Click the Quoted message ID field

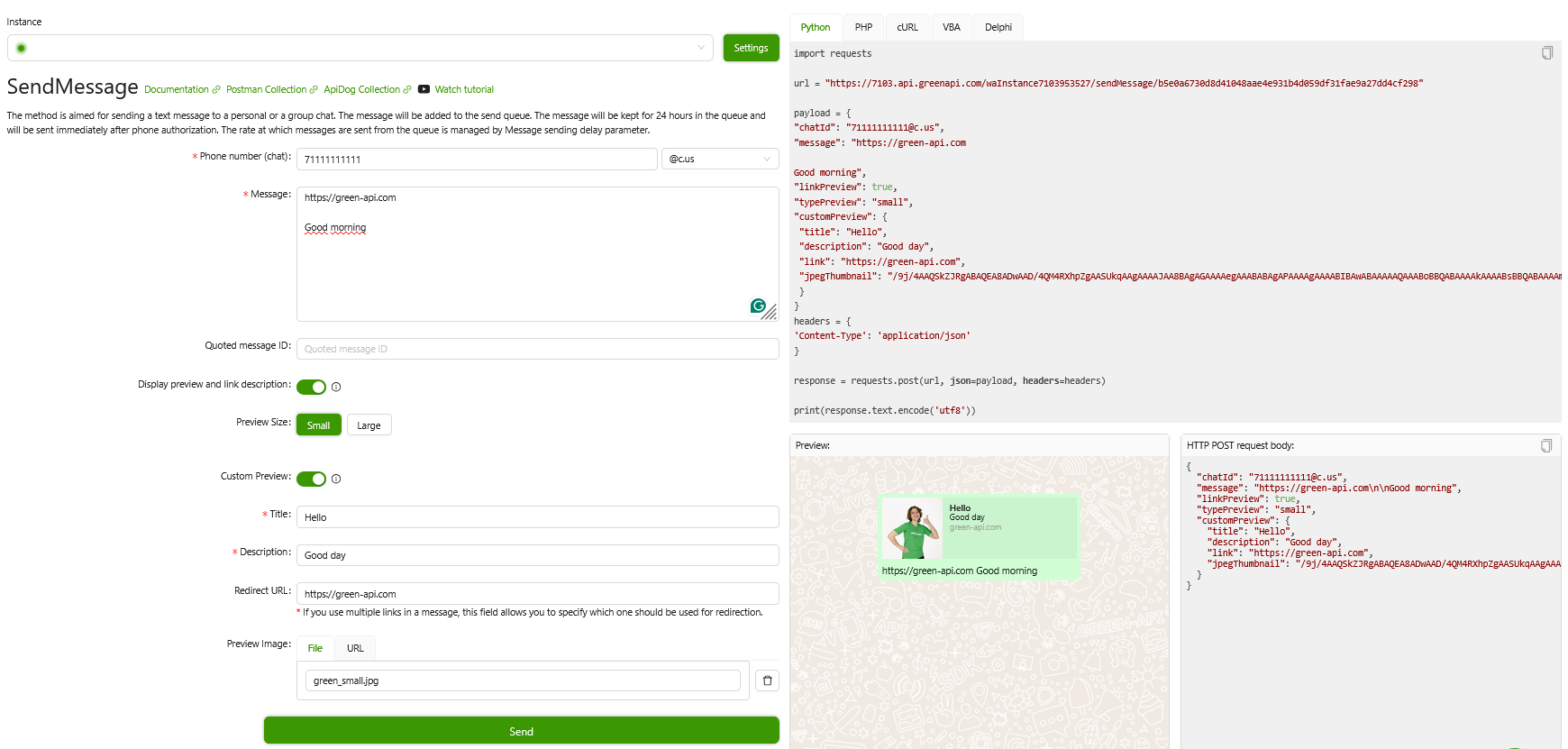(537, 349)
